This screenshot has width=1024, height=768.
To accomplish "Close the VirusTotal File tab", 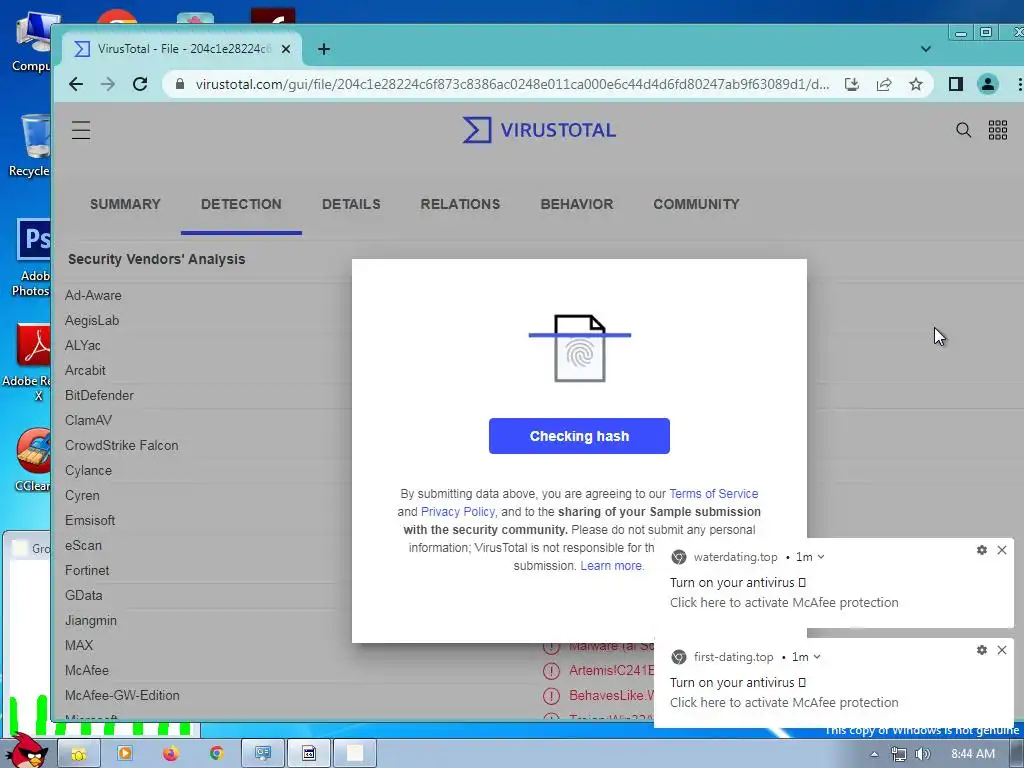I will pos(285,49).
